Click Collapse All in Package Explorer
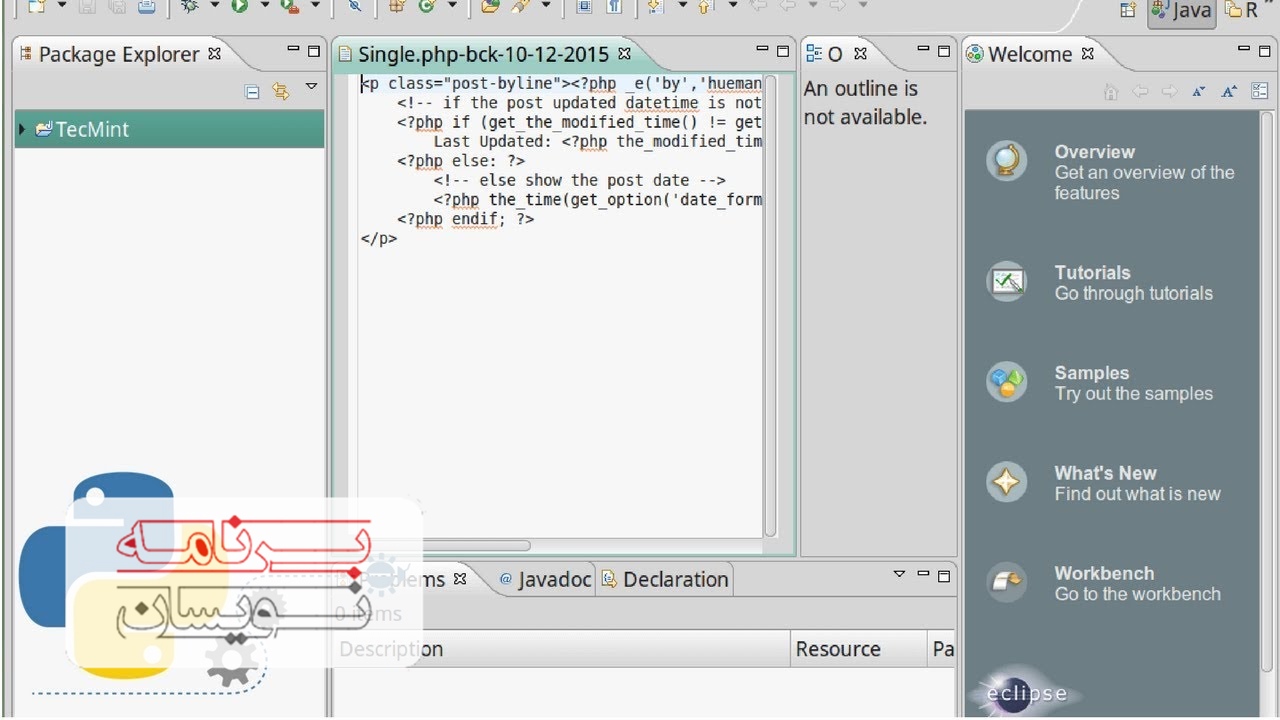Viewport: 1280px width, 720px height. 252,92
